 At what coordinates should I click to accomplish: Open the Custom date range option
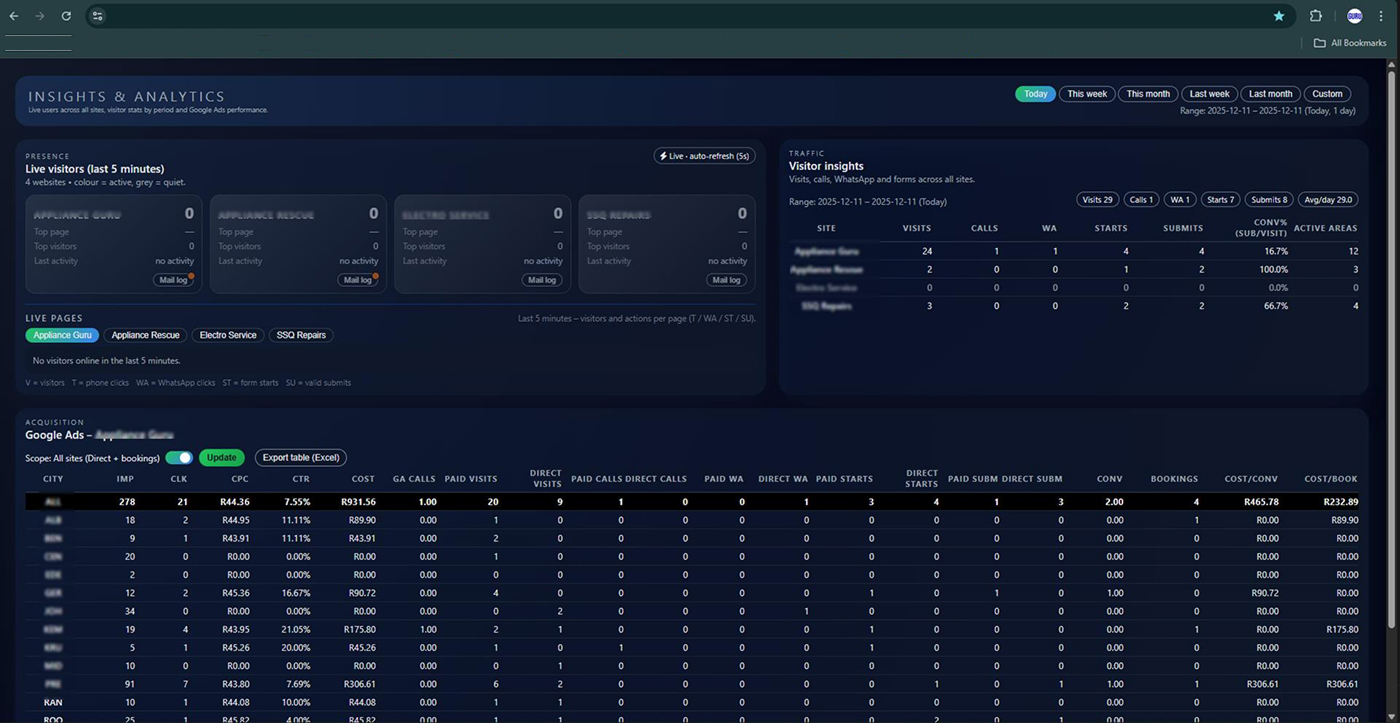(x=1327, y=93)
